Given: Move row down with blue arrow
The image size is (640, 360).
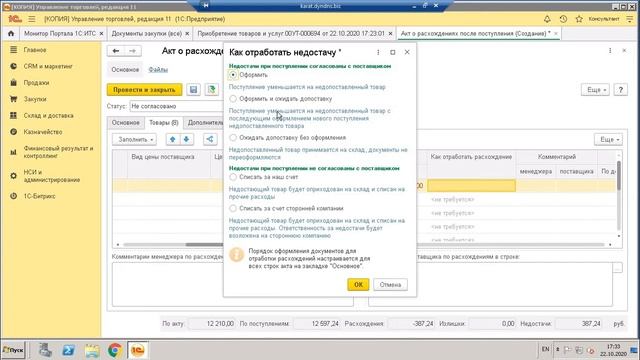Looking at the screenshot, I should point(186,139).
